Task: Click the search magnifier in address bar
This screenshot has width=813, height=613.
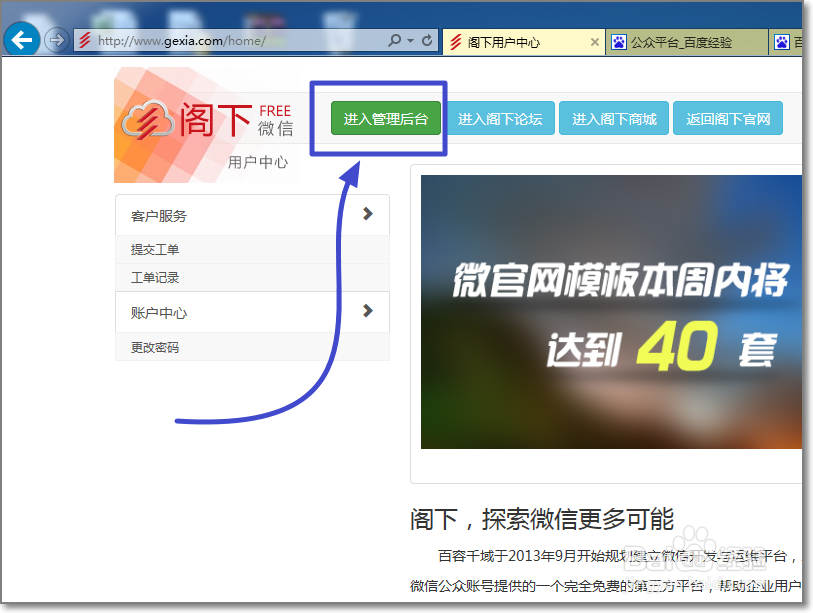Action: click(x=395, y=40)
